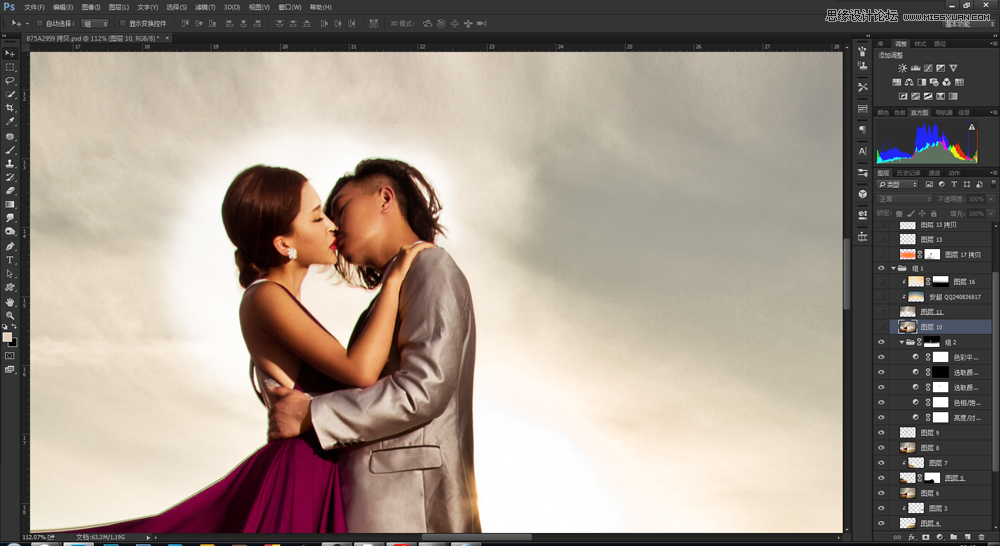Enable the 显示变换控件 checkbox
The width and height of the screenshot is (1000, 546).
(122, 24)
